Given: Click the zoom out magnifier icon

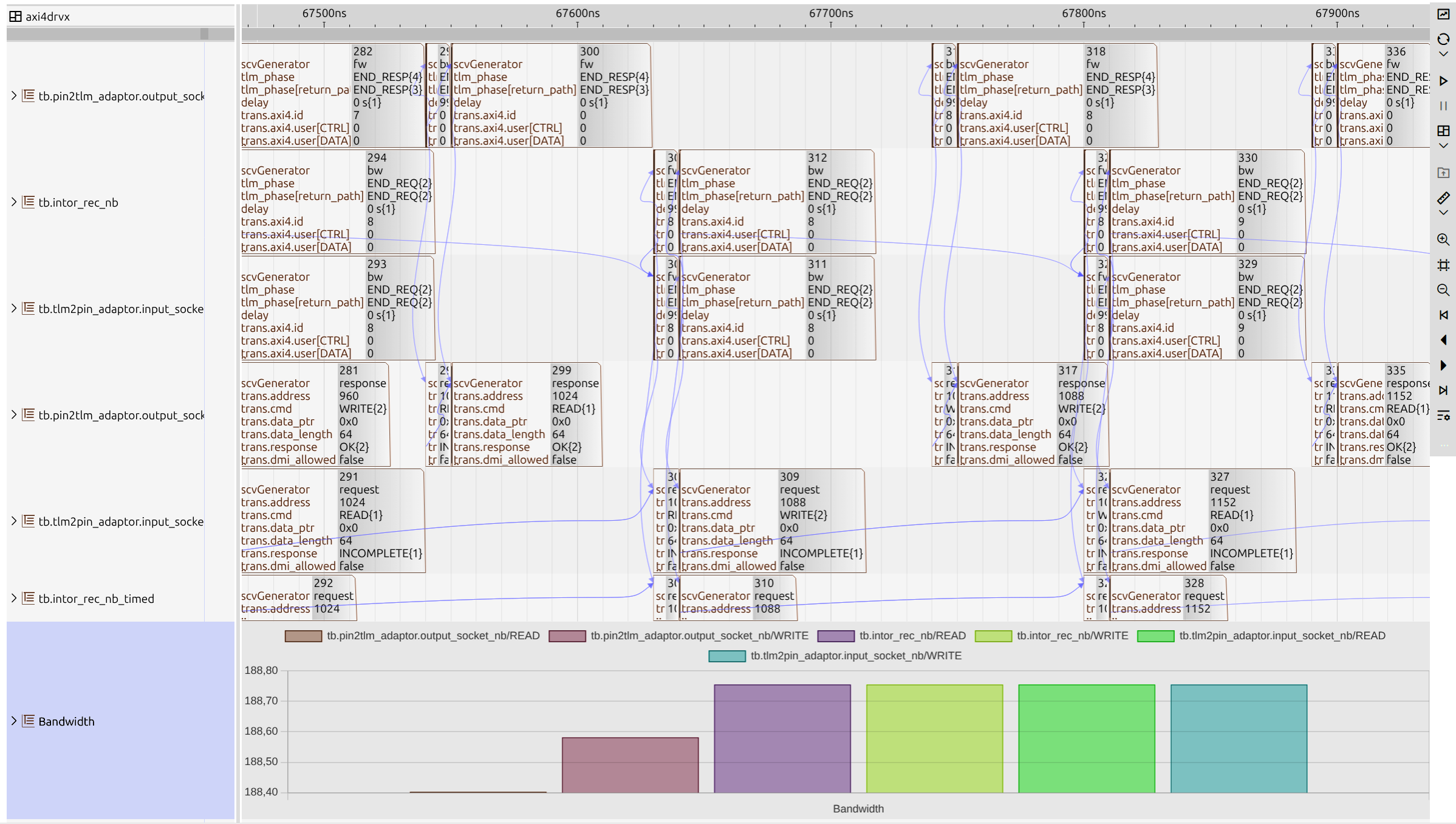Looking at the screenshot, I should pyautogui.click(x=1443, y=290).
